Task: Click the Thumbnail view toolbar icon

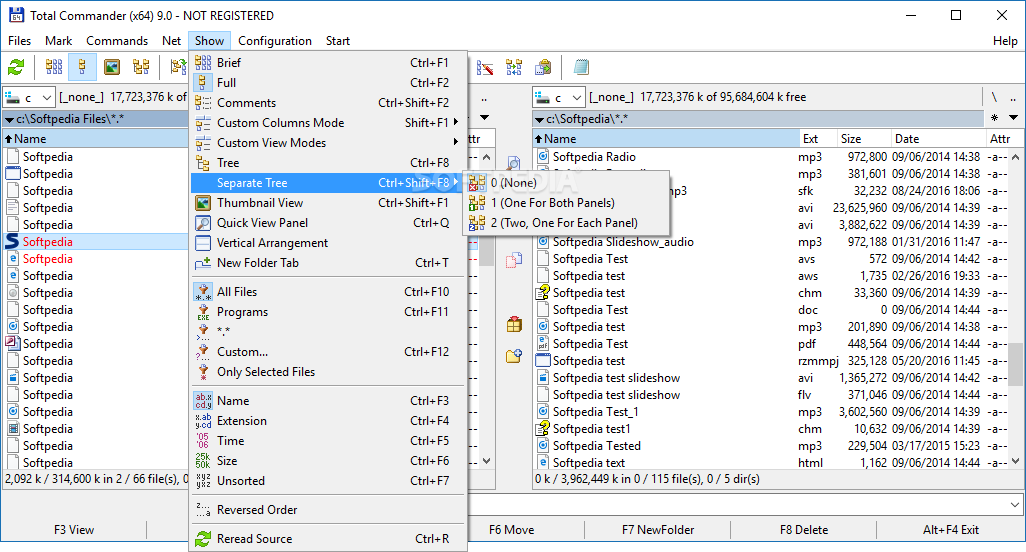Action: [112, 67]
